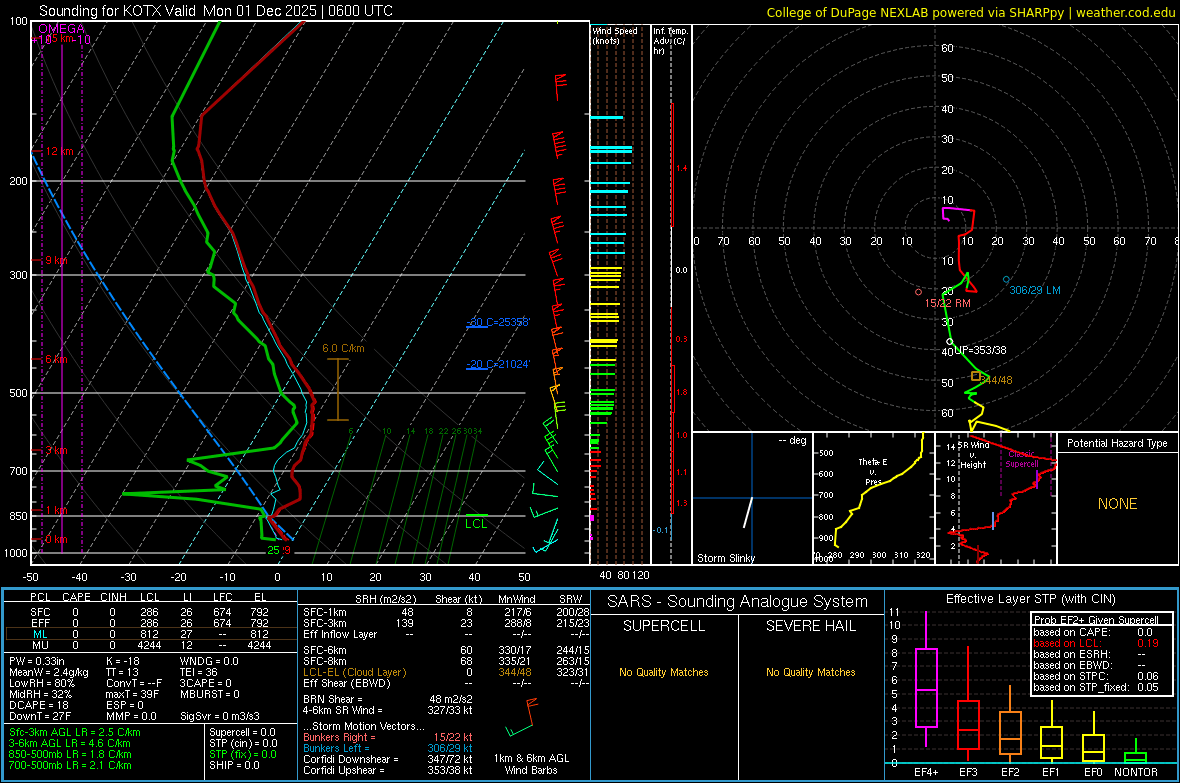Click the 'maxT = 39F' value

(132, 694)
